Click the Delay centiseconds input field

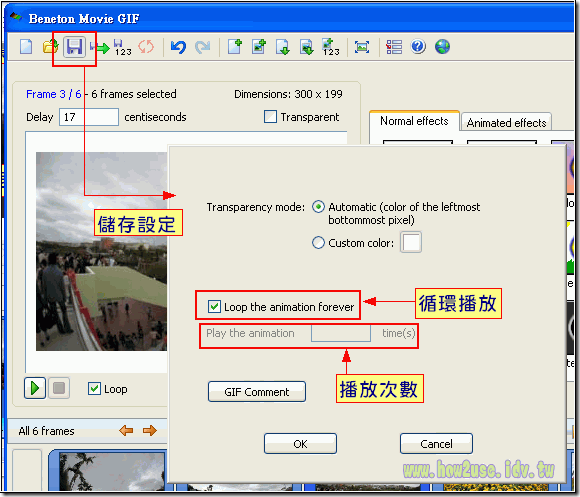tap(89, 117)
